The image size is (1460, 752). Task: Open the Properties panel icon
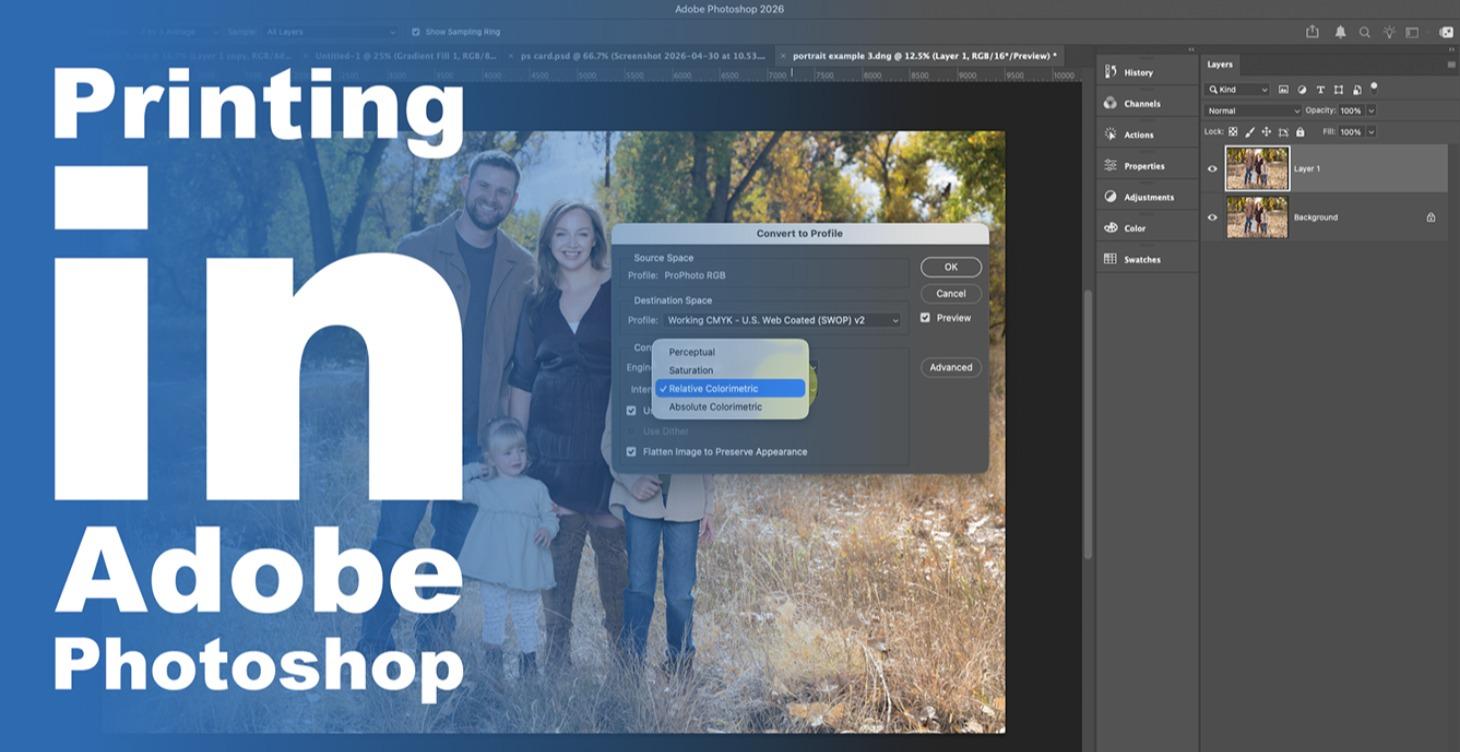pyautogui.click(x=1110, y=165)
